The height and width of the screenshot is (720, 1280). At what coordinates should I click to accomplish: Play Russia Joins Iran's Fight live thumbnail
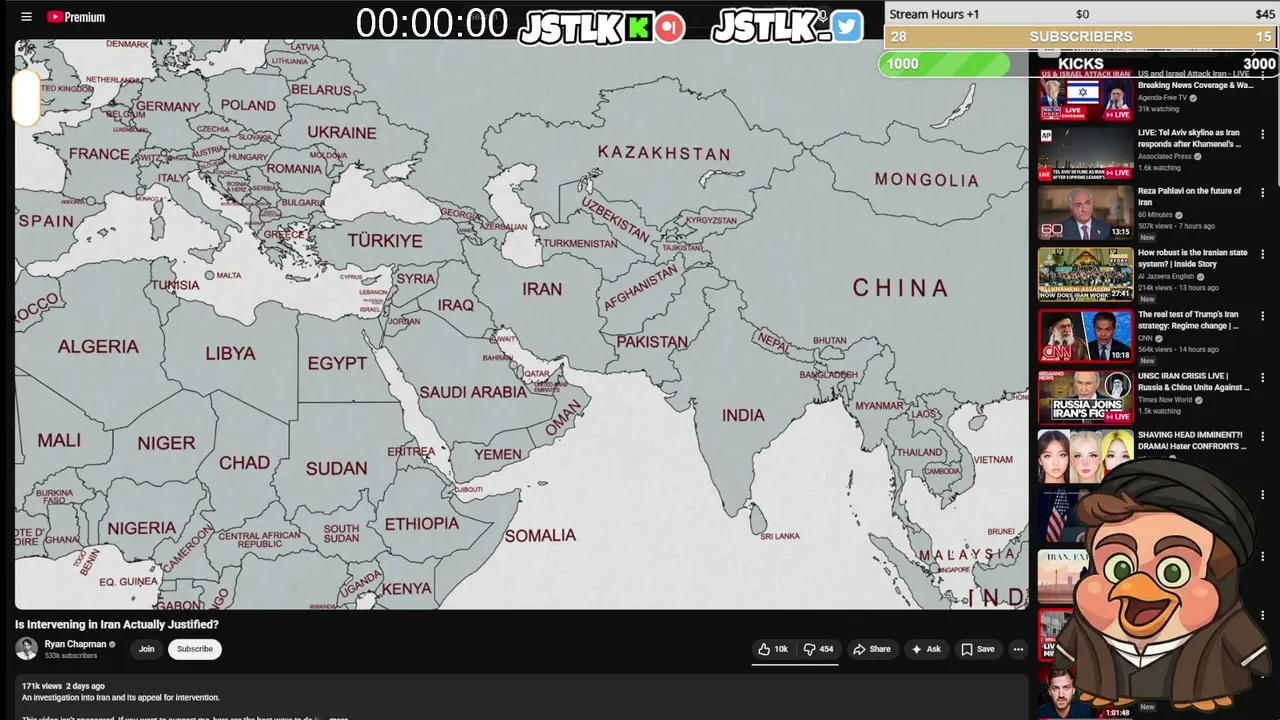tap(1085, 398)
